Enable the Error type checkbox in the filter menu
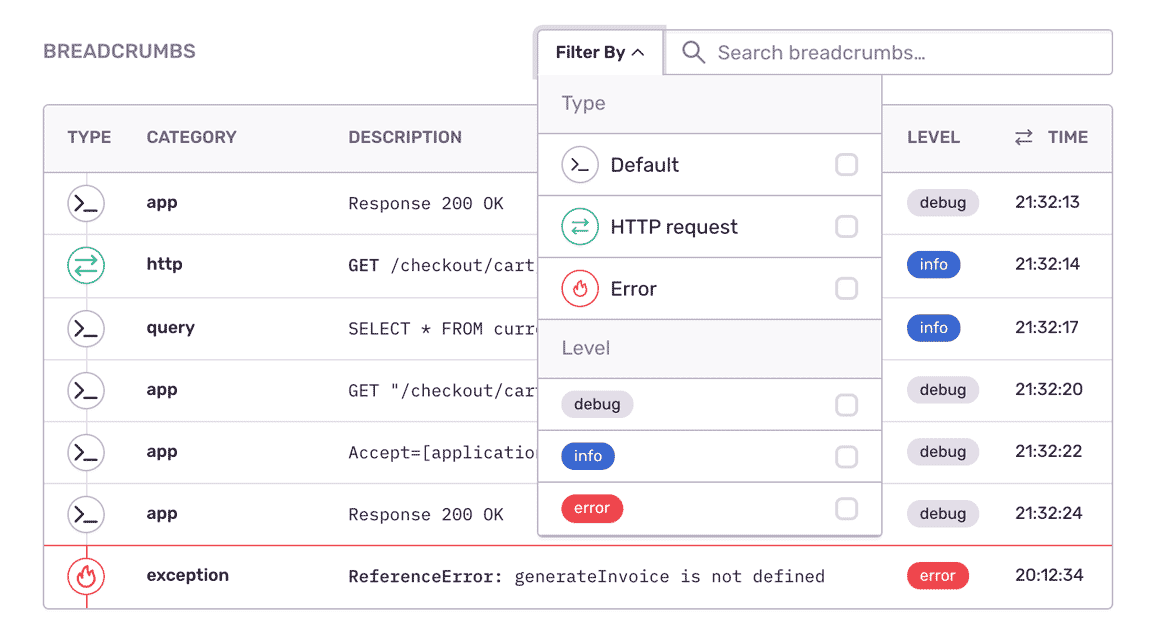This screenshot has height=638, width=1156. [x=846, y=288]
